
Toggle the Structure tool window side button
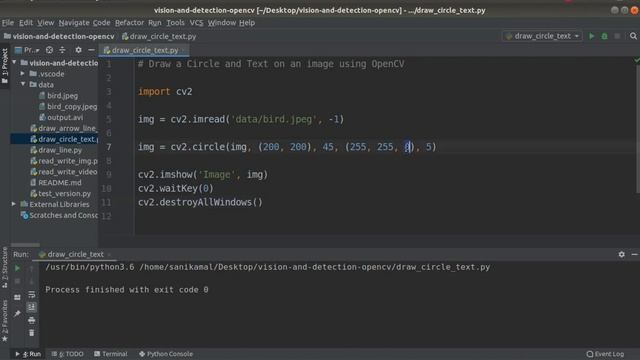click(4, 268)
